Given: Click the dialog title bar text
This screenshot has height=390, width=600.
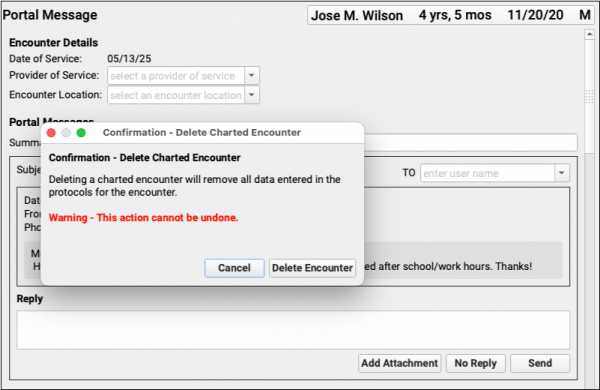Looking at the screenshot, I should click(x=202, y=132).
